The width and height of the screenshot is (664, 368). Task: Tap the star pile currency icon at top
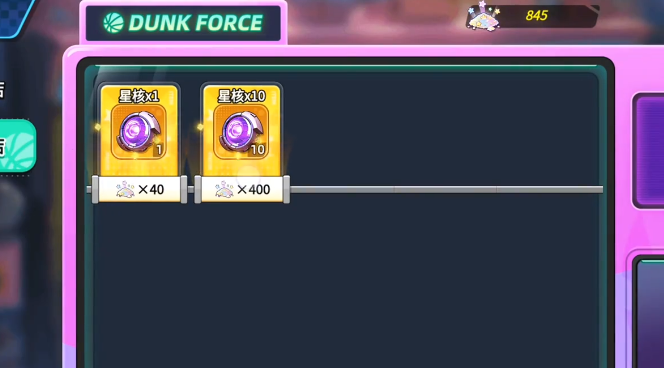tap(484, 18)
